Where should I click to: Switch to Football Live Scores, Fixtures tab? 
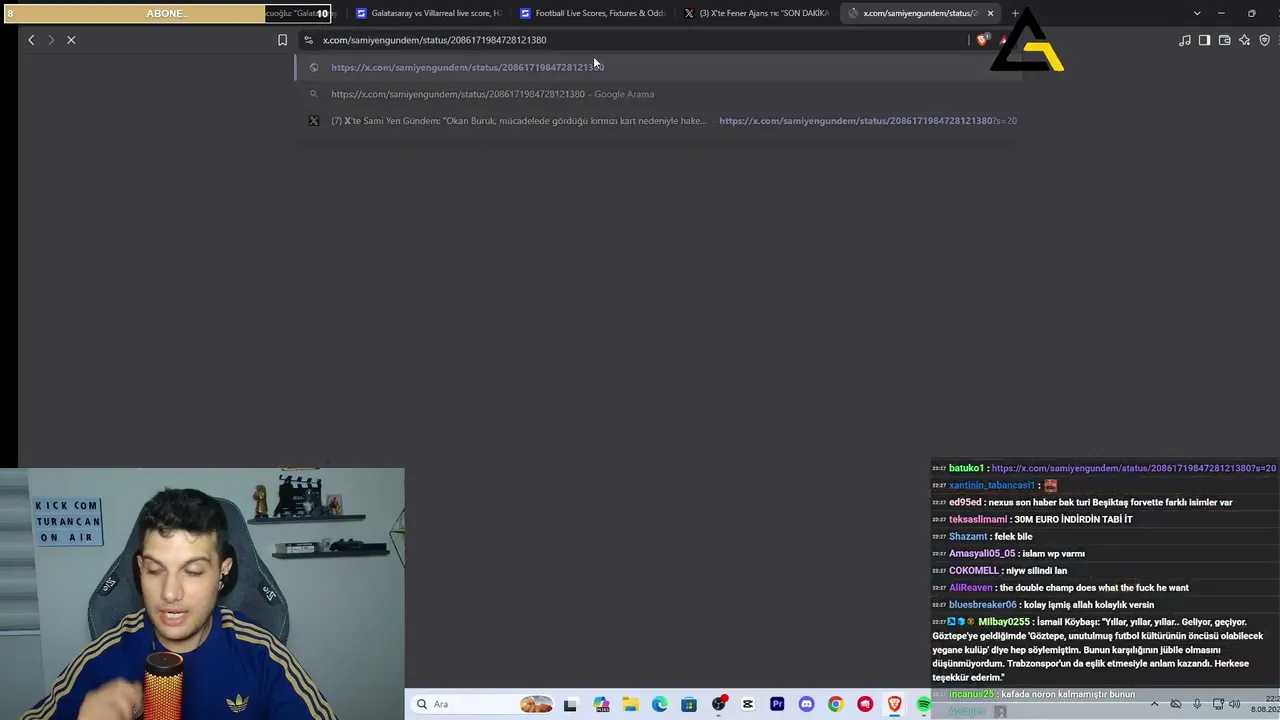click(x=591, y=13)
